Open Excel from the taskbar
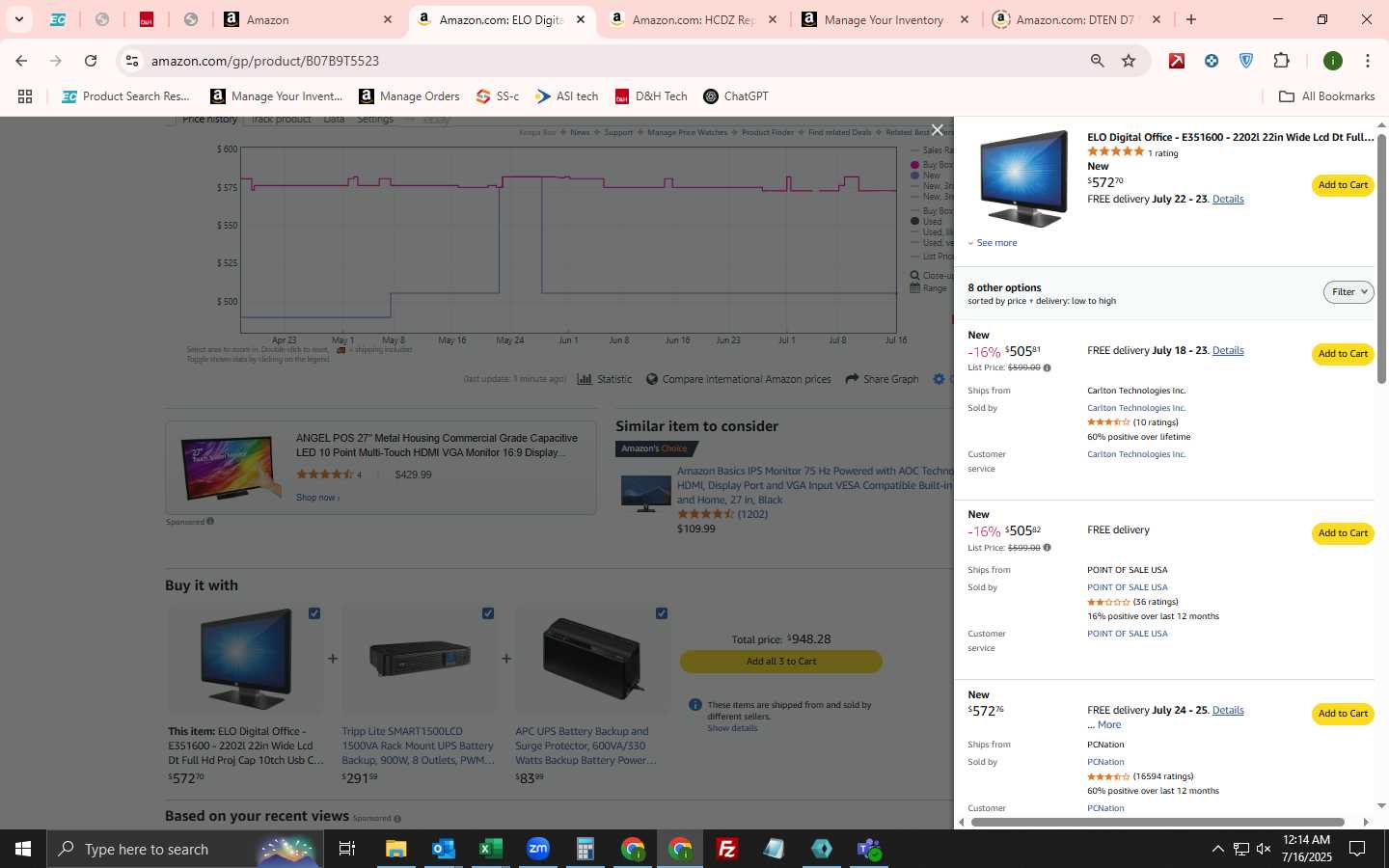Screen dimensions: 1389x868 [490, 849]
